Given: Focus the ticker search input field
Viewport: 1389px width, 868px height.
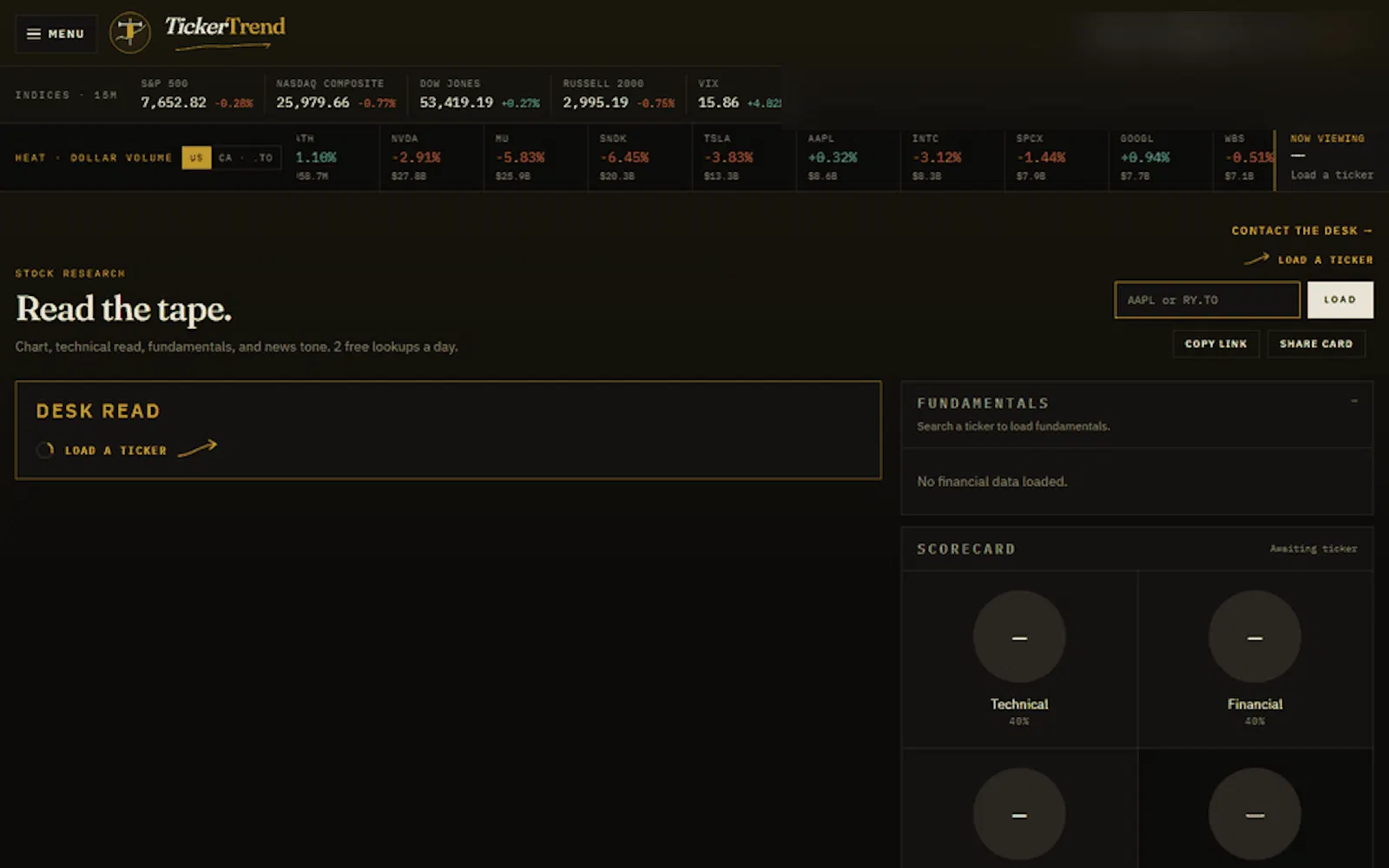Looking at the screenshot, I should pyautogui.click(x=1207, y=299).
